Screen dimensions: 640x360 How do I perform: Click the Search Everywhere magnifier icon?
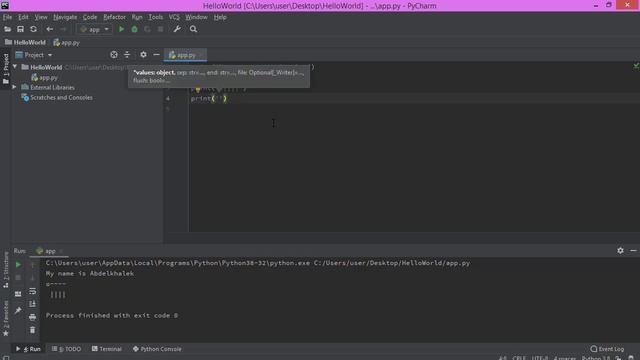point(193,29)
